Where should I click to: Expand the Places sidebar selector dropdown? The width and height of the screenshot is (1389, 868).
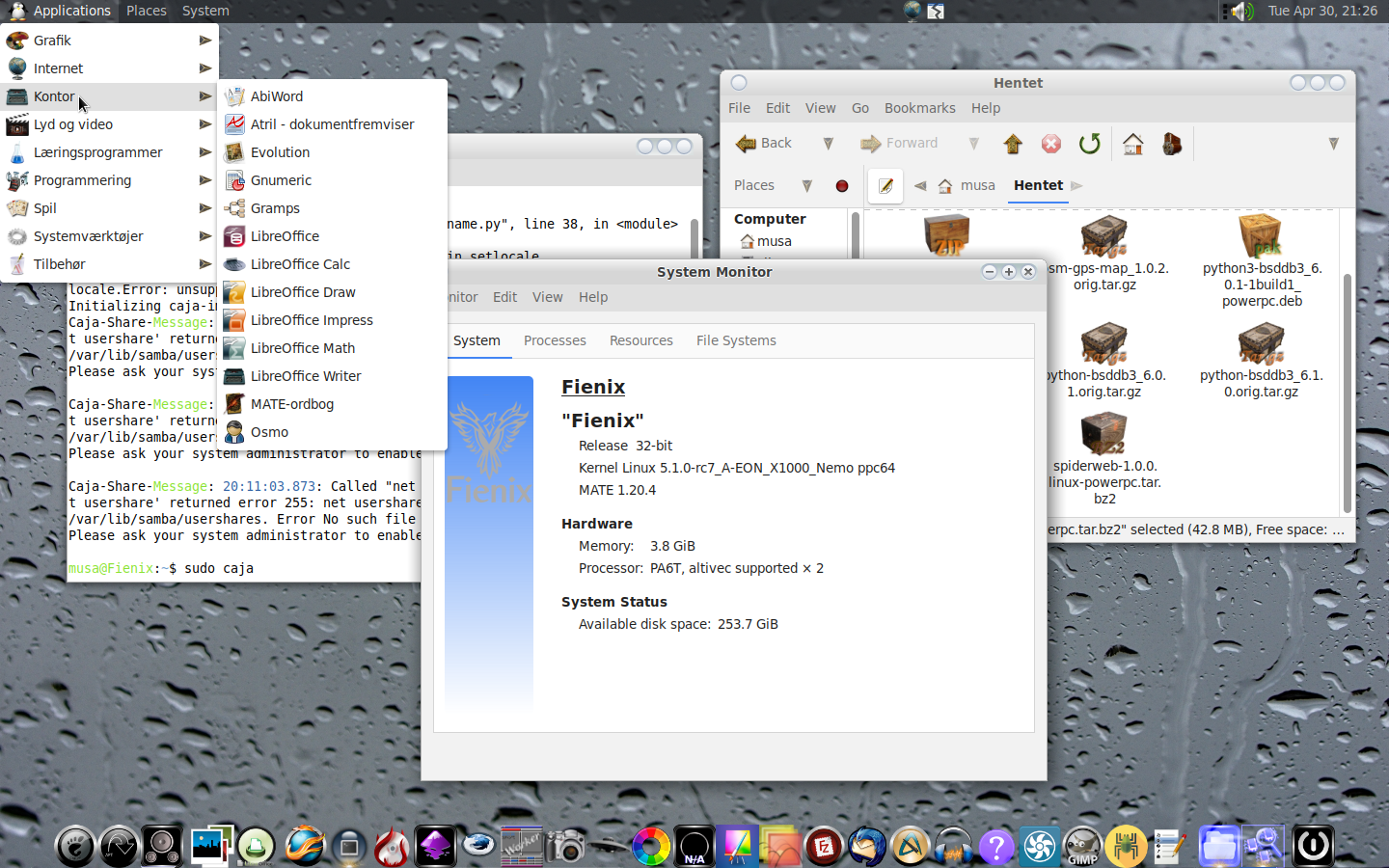coord(807,186)
